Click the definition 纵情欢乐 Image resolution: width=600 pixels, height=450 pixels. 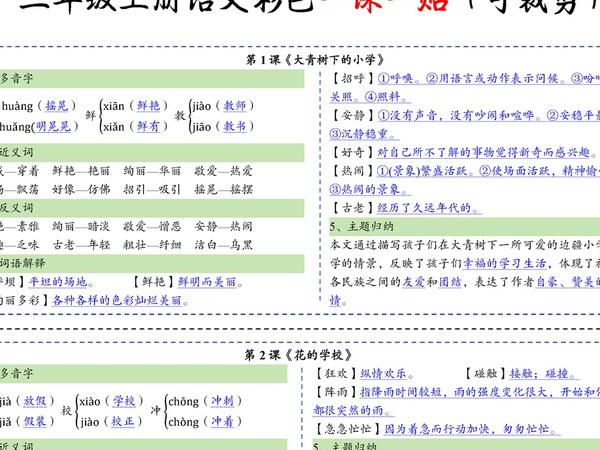pos(383,373)
